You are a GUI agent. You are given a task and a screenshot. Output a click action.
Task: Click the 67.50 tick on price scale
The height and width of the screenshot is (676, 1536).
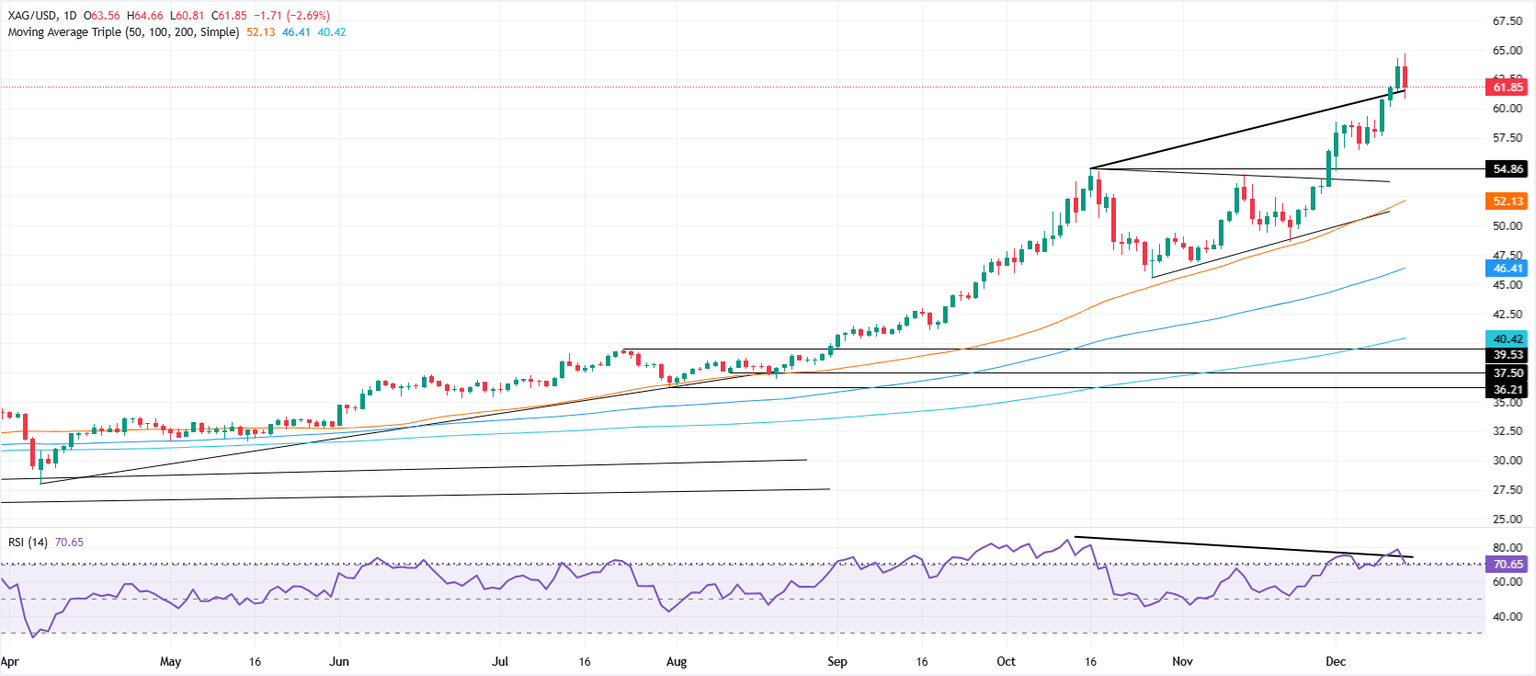[x=1506, y=21]
